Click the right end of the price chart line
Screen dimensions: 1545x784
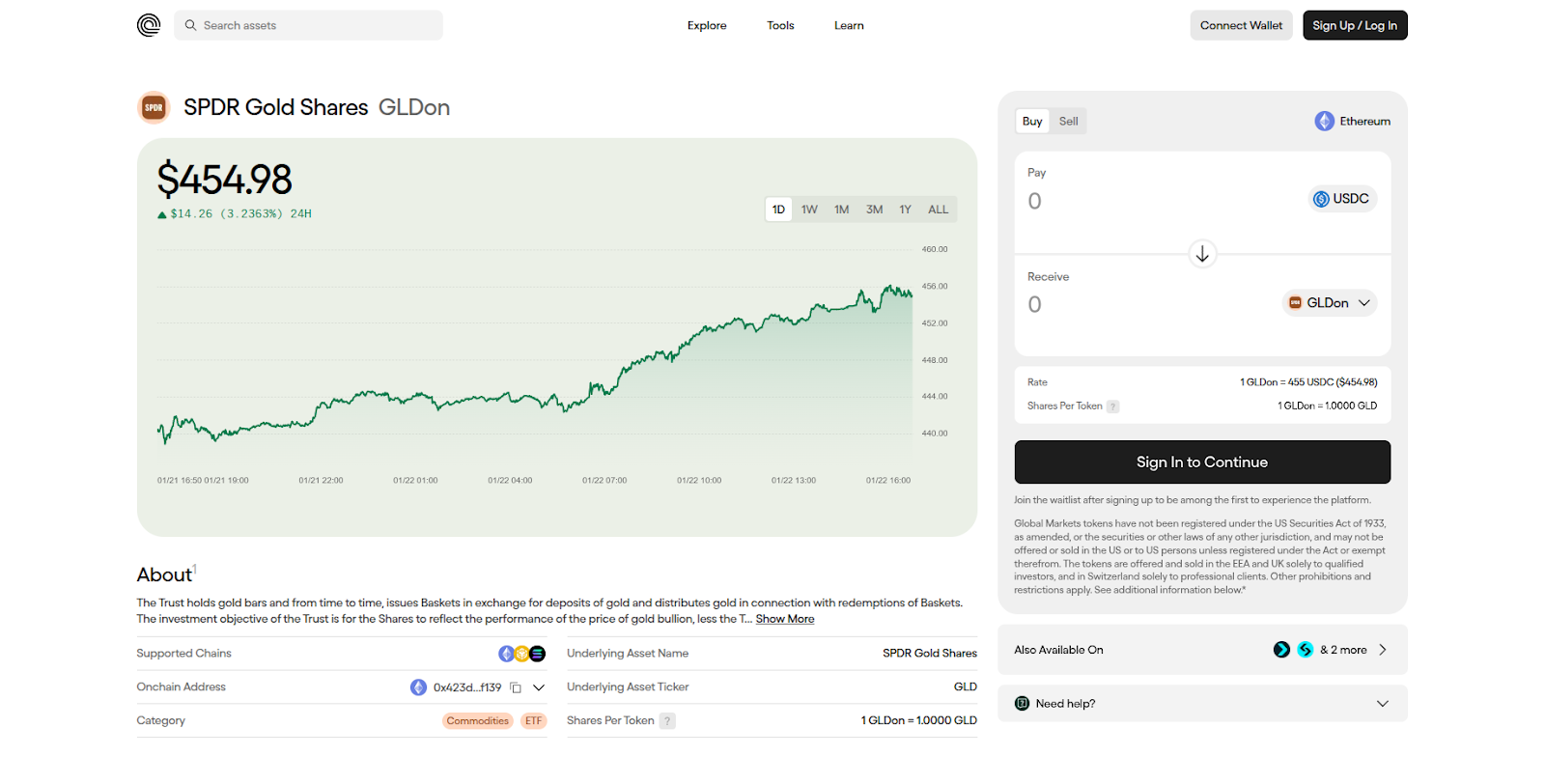click(911, 294)
